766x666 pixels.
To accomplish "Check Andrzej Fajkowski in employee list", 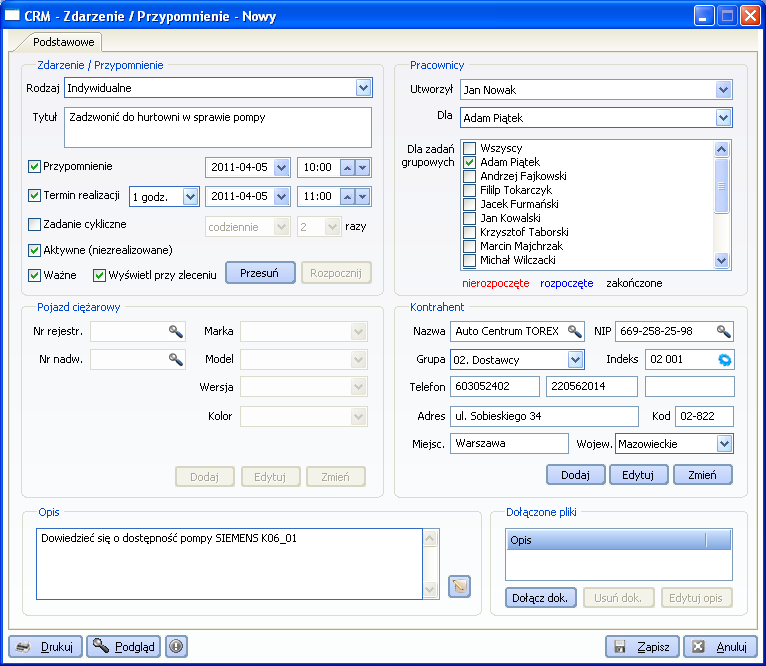I will point(469,176).
